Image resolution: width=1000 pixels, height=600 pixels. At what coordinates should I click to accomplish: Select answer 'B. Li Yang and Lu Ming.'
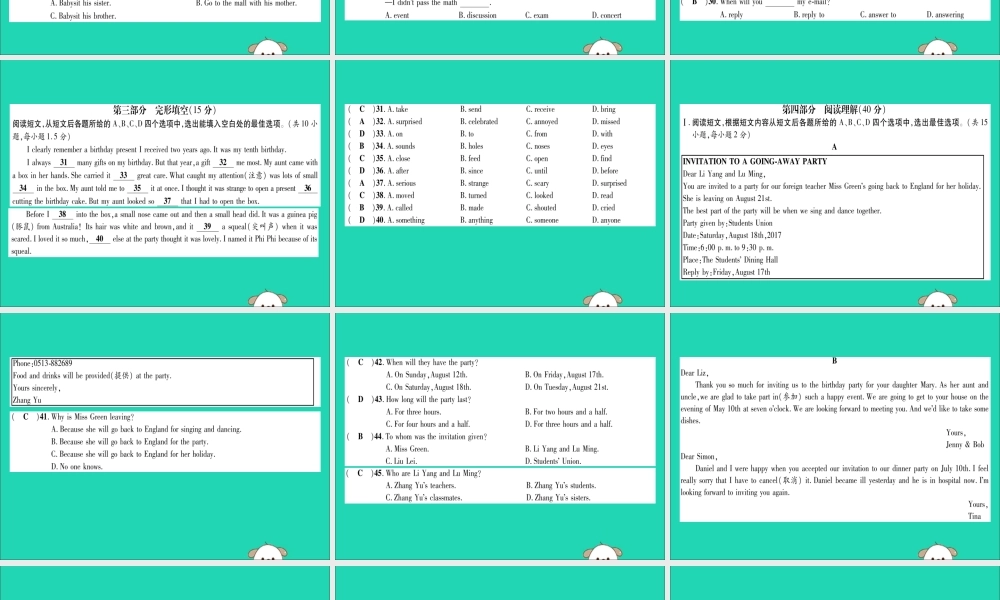coord(562,449)
